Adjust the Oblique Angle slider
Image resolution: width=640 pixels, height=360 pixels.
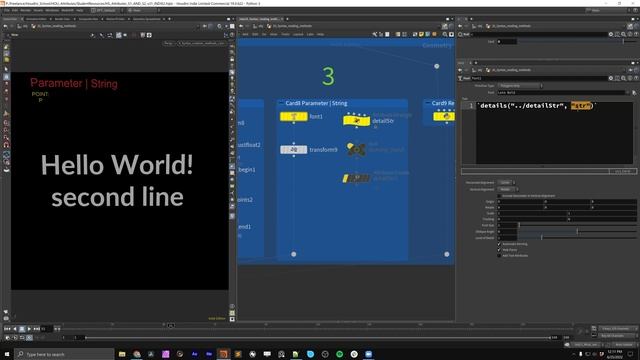pyautogui.click(x=577, y=231)
